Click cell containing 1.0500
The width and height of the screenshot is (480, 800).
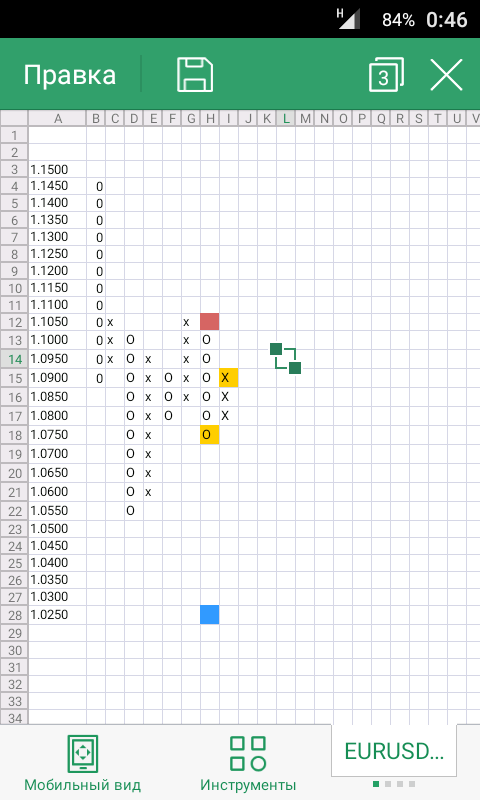click(58, 529)
